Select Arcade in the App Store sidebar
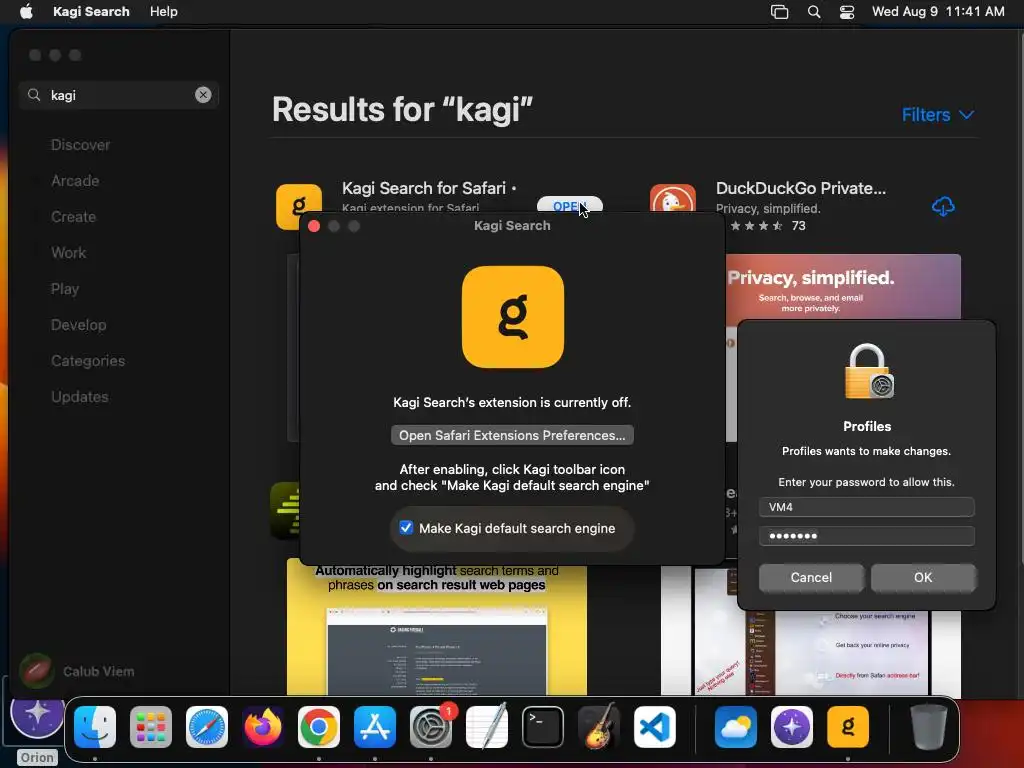This screenshot has height=768, width=1024. (x=75, y=181)
